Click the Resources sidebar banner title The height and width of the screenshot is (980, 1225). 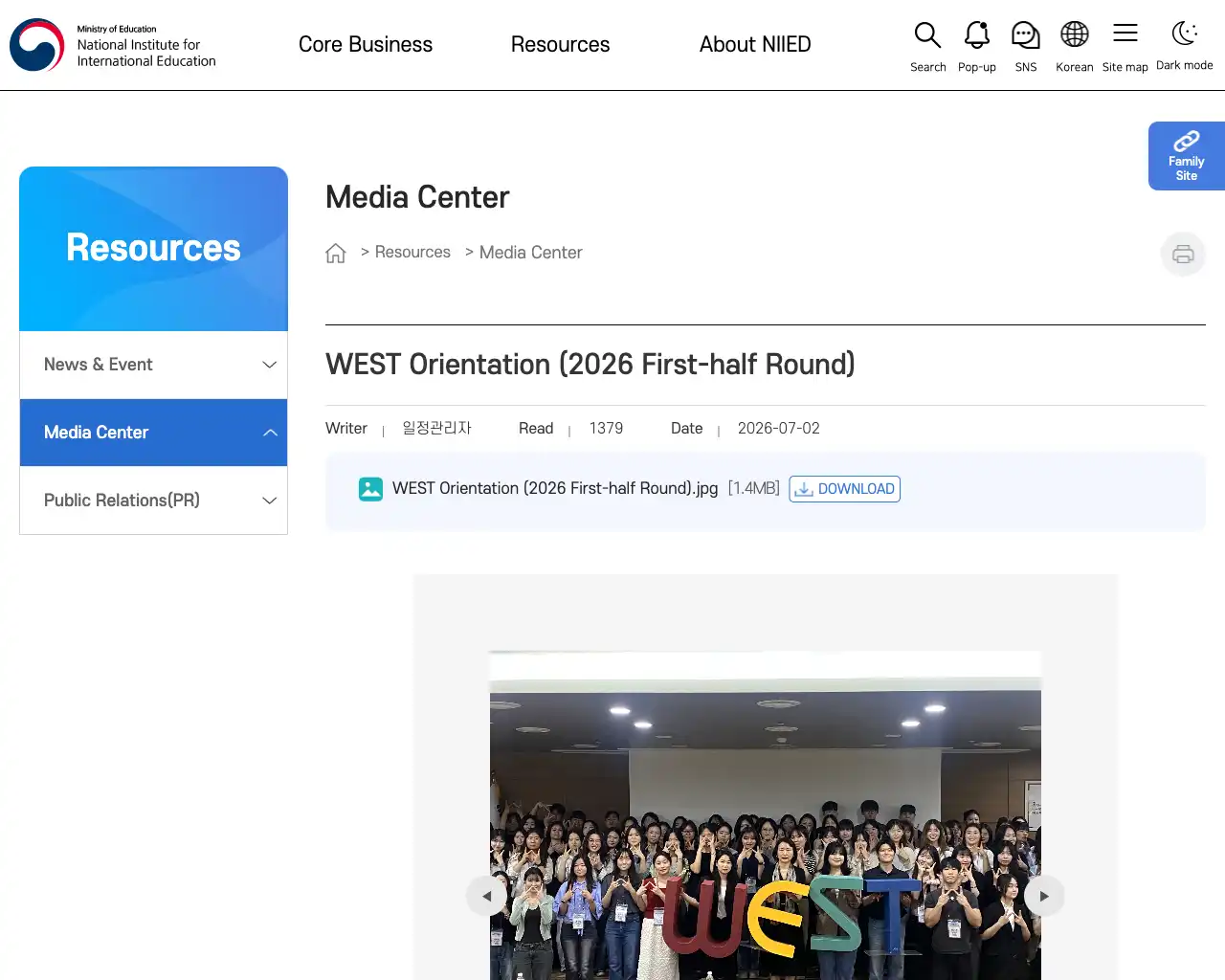[153, 248]
